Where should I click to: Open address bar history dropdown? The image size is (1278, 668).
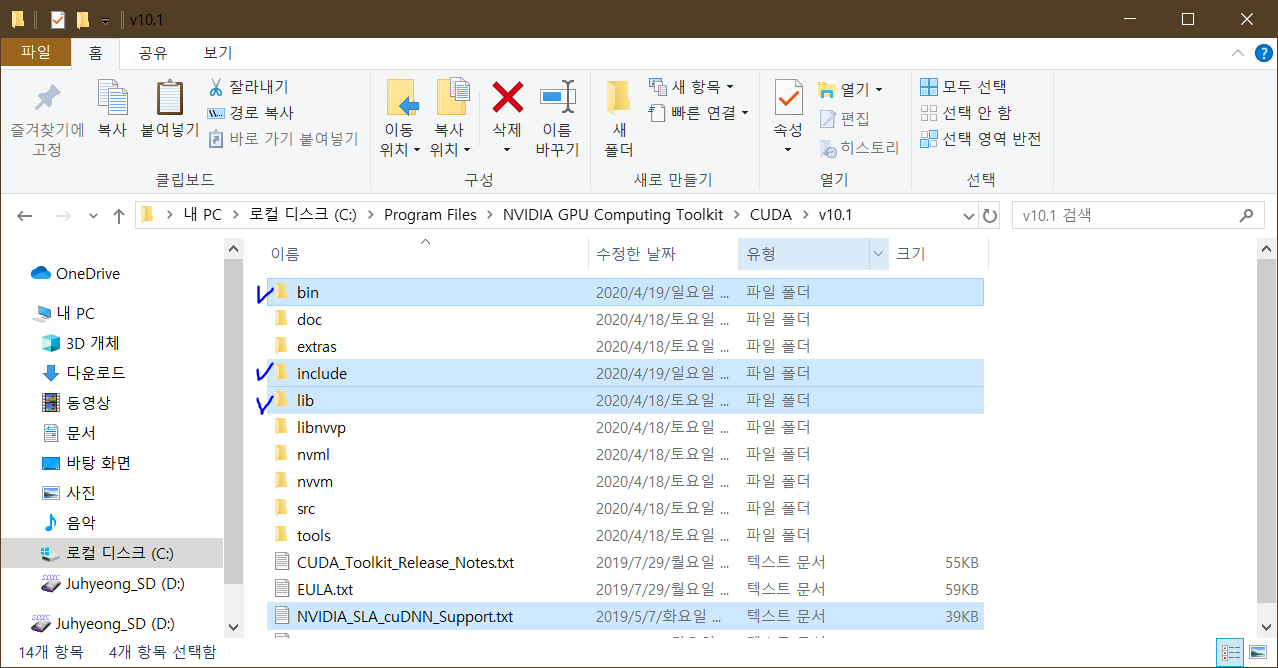[x=969, y=216]
